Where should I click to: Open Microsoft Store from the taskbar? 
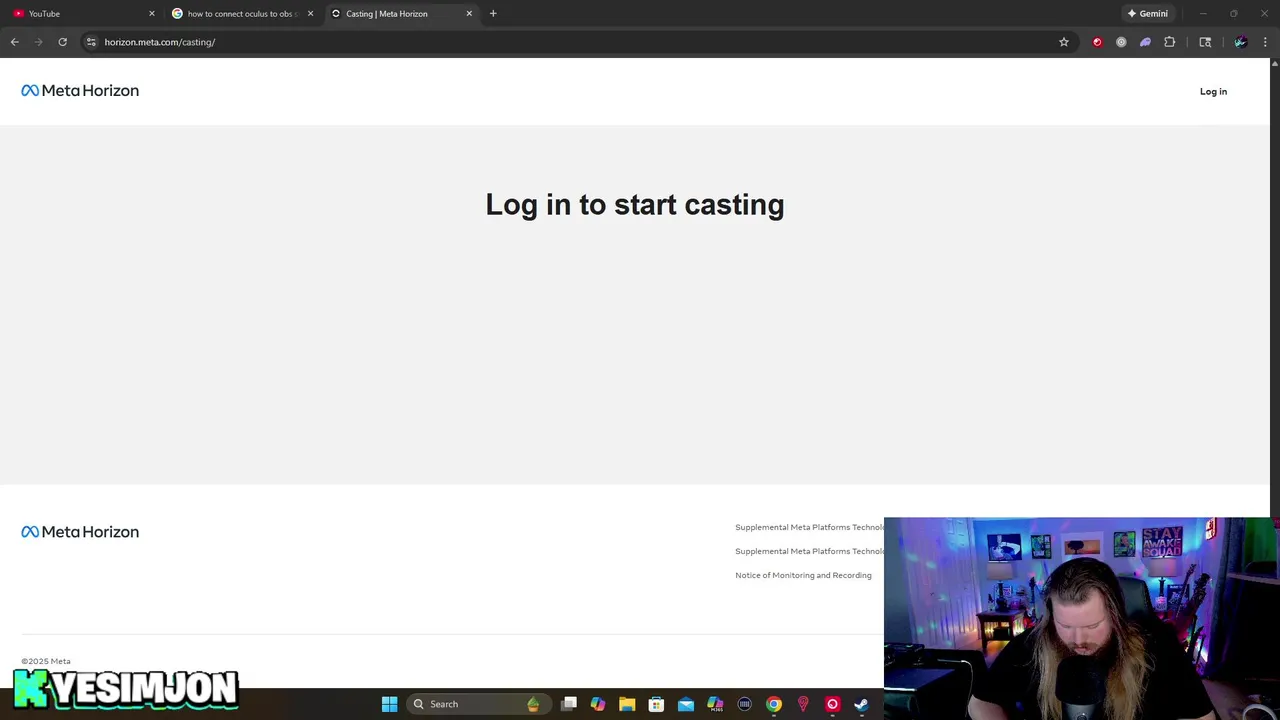pyautogui.click(x=656, y=704)
